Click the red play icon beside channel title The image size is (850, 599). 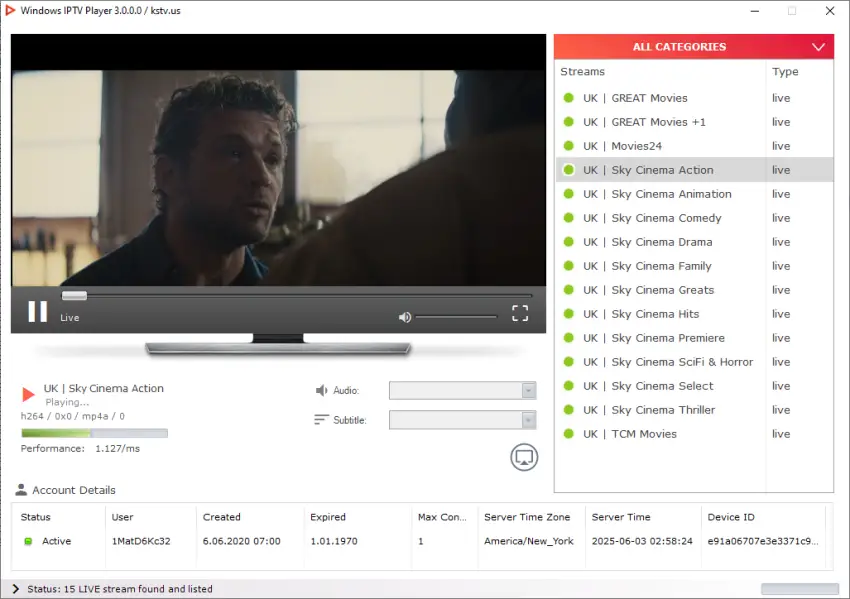28,394
